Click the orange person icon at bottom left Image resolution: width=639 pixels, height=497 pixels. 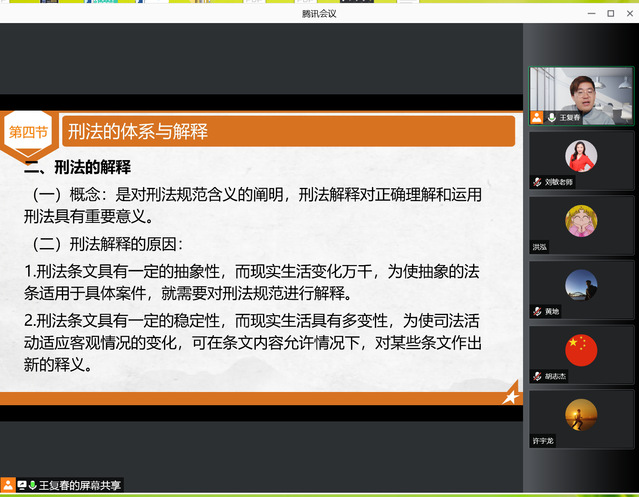(8, 485)
